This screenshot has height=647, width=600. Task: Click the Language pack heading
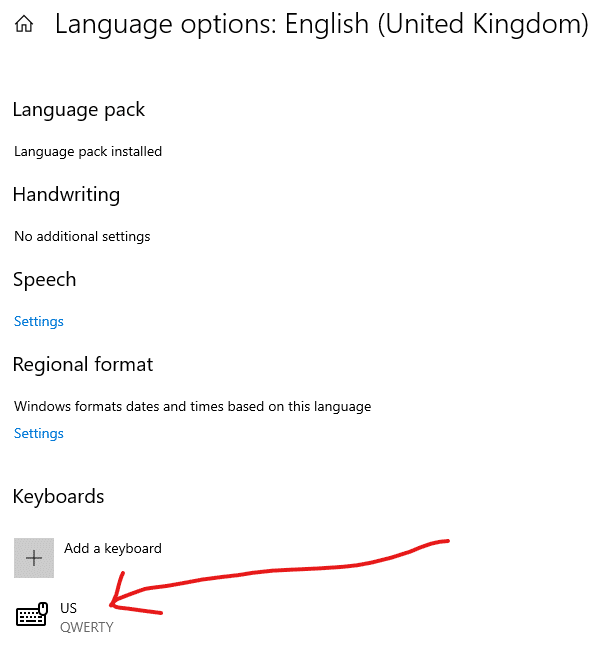[79, 110]
